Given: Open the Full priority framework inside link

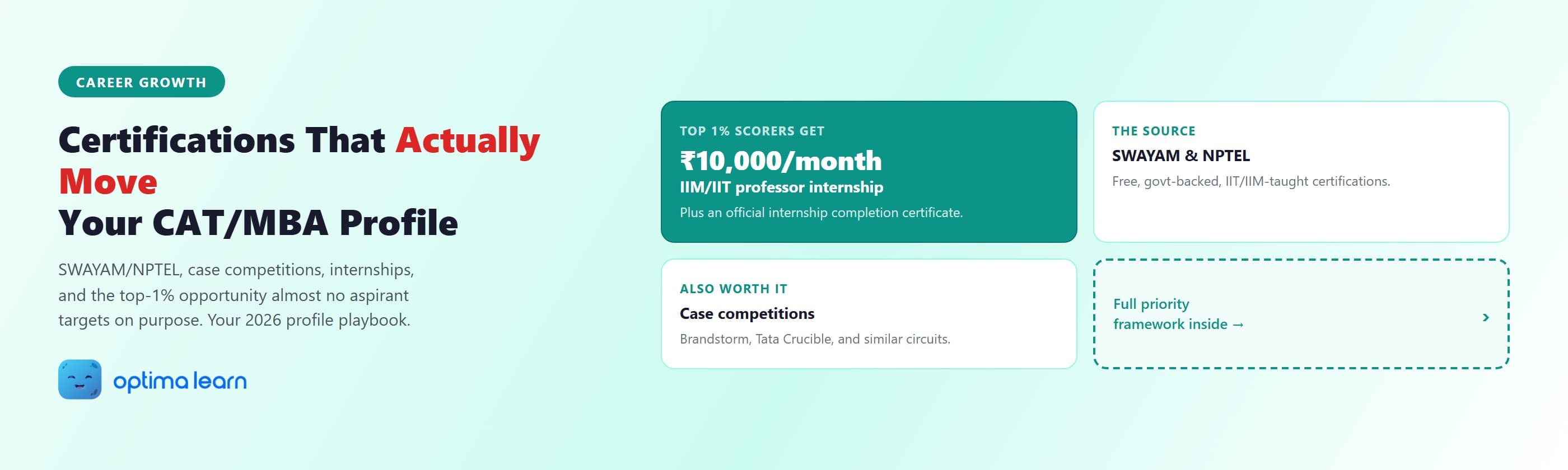Looking at the screenshot, I should tap(1178, 314).
